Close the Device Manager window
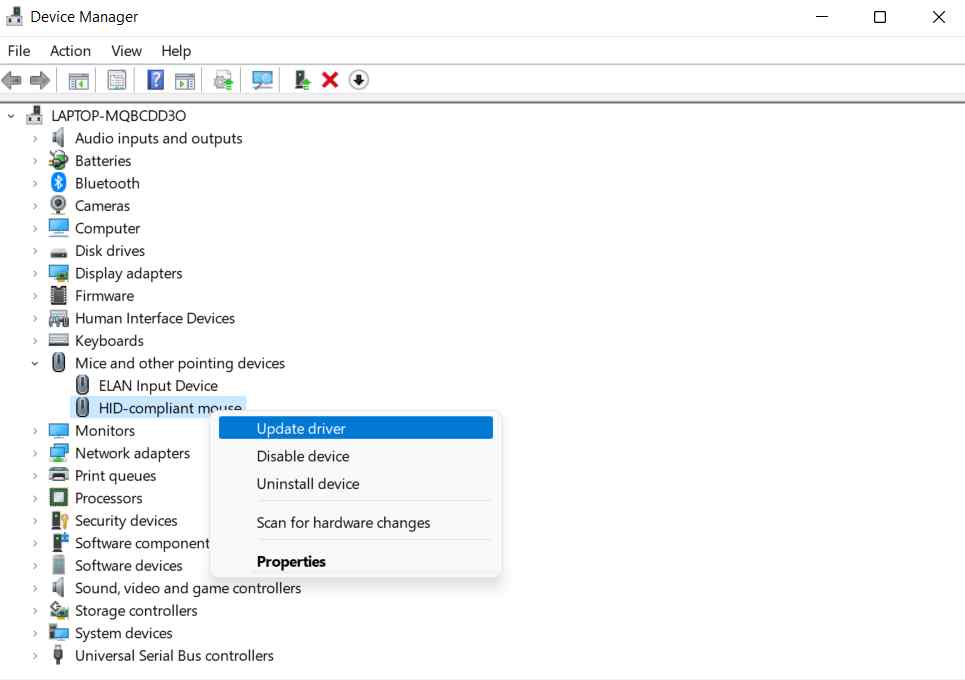Viewport: 965px width, 680px height. [x=939, y=17]
